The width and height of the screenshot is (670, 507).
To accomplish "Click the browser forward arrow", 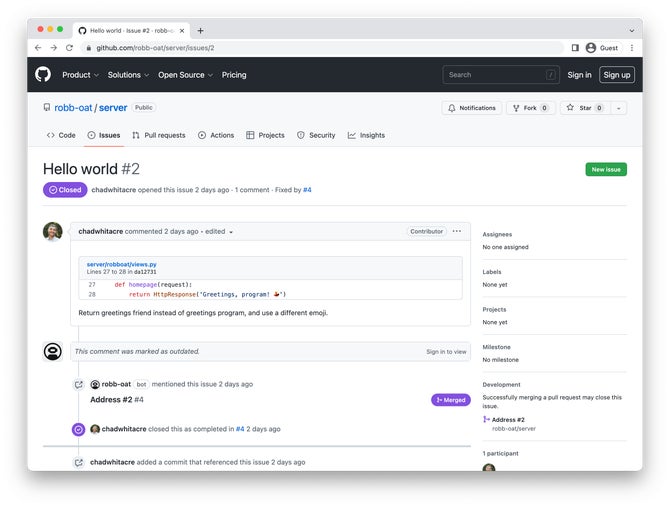I will click(x=53, y=48).
